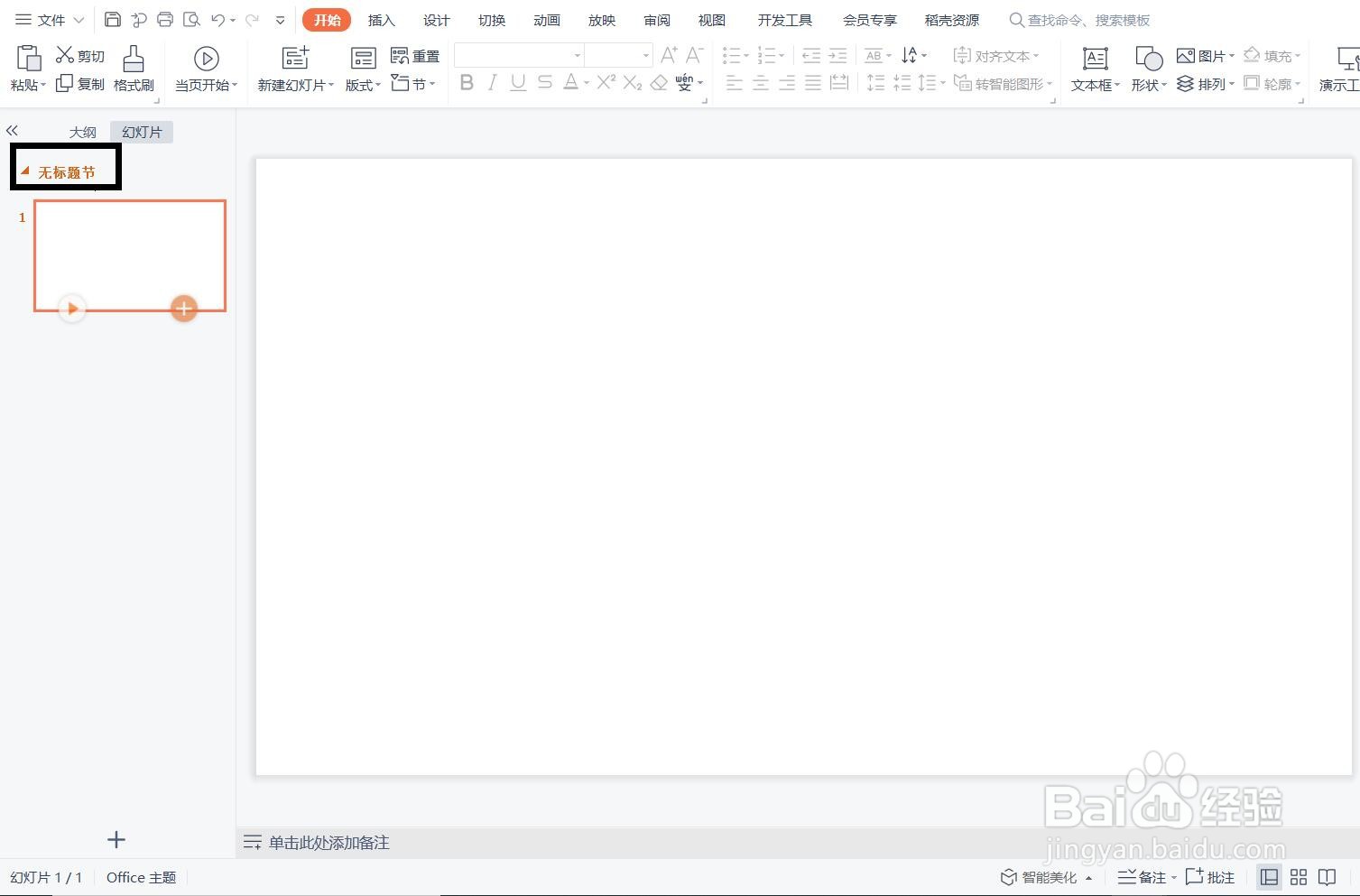Center-align the paragraph text
The image size is (1360, 896).
pos(761,83)
